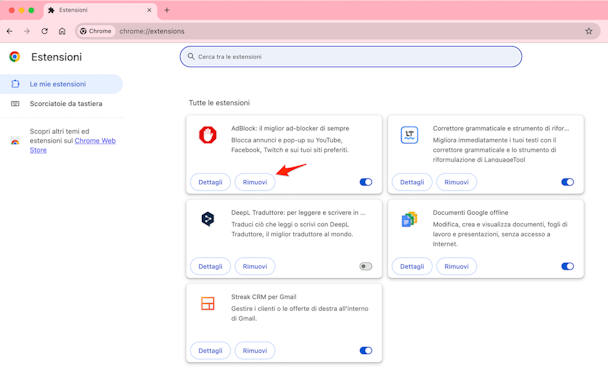
Task: Reload the extensions page
Action: (x=45, y=31)
